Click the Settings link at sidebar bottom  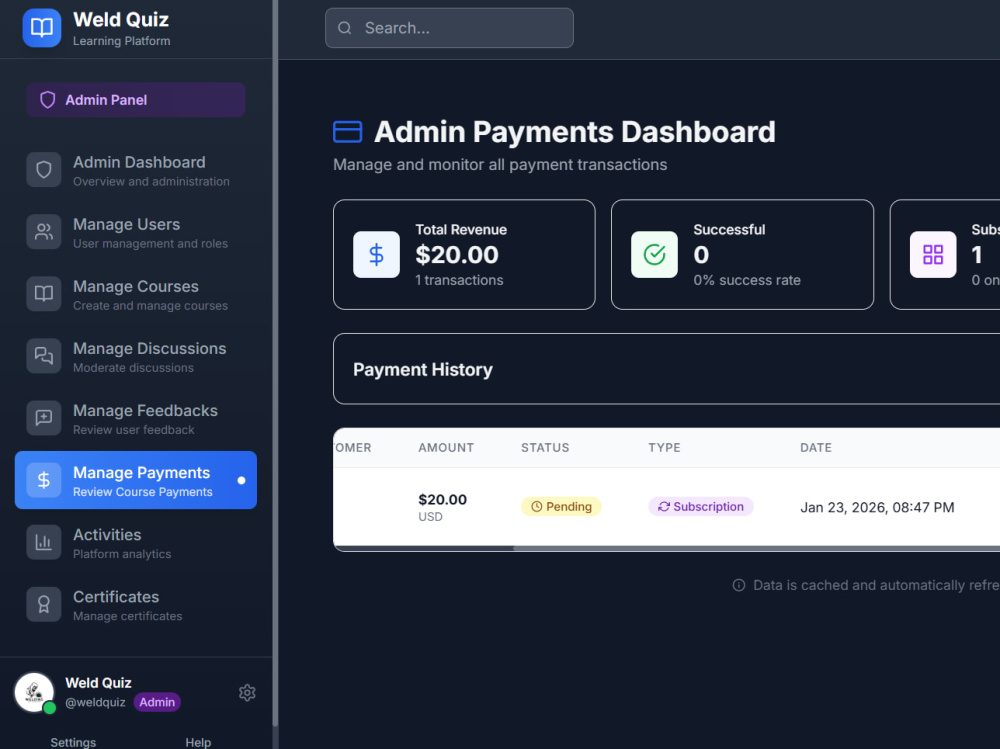pyautogui.click(x=73, y=742)
